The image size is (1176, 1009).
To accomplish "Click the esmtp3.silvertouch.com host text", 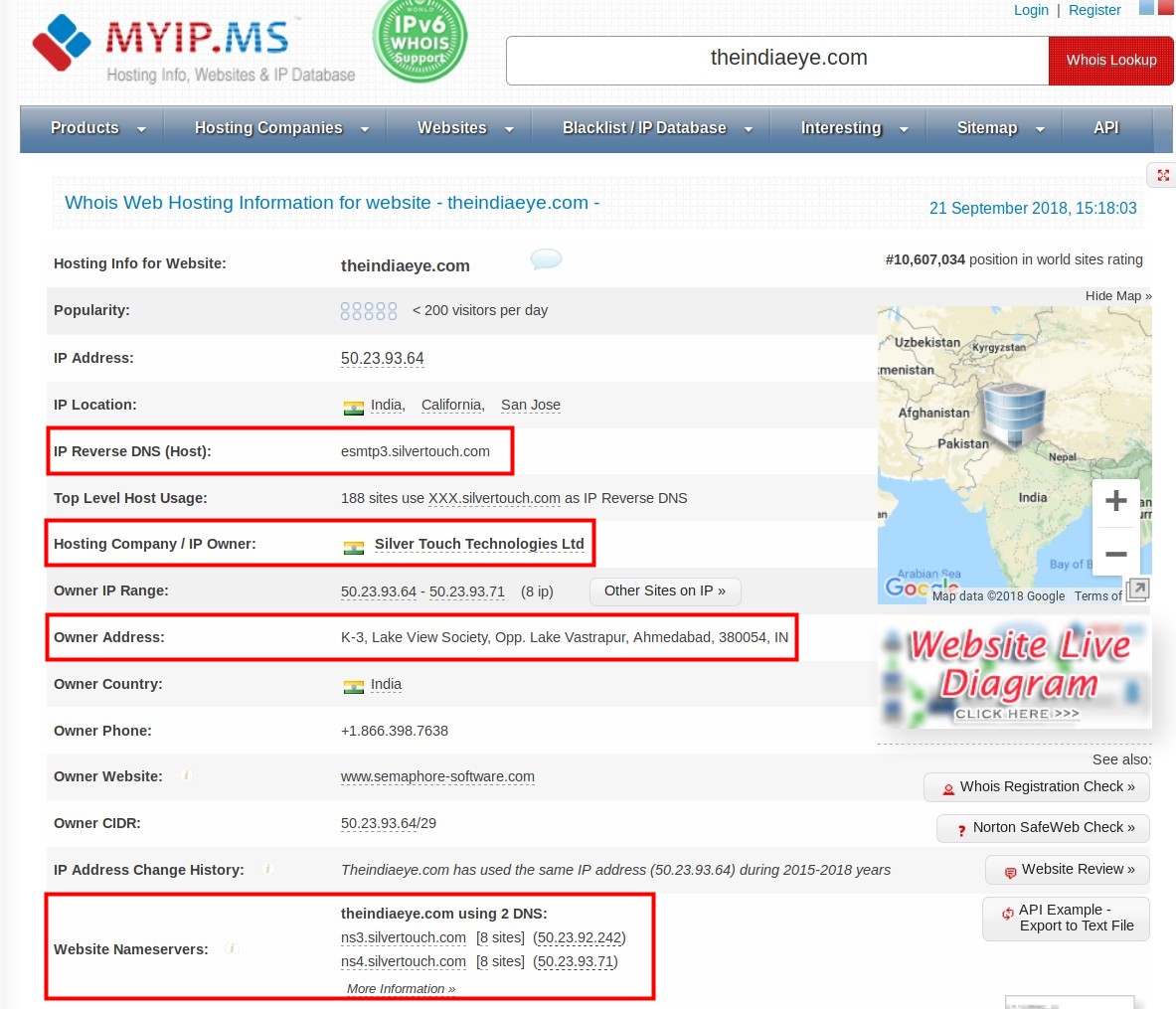I will click(x=416, y=451).
